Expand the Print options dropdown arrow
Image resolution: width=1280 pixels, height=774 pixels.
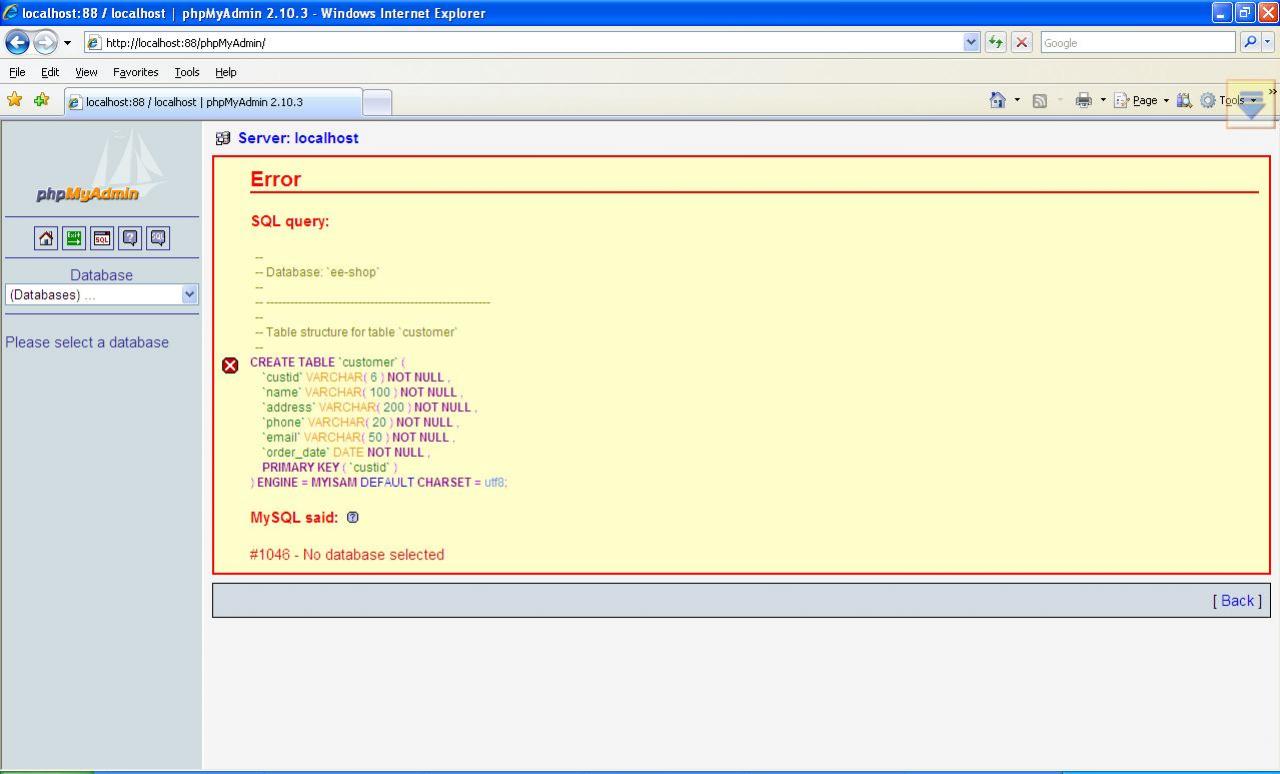tap(1103, 100)
